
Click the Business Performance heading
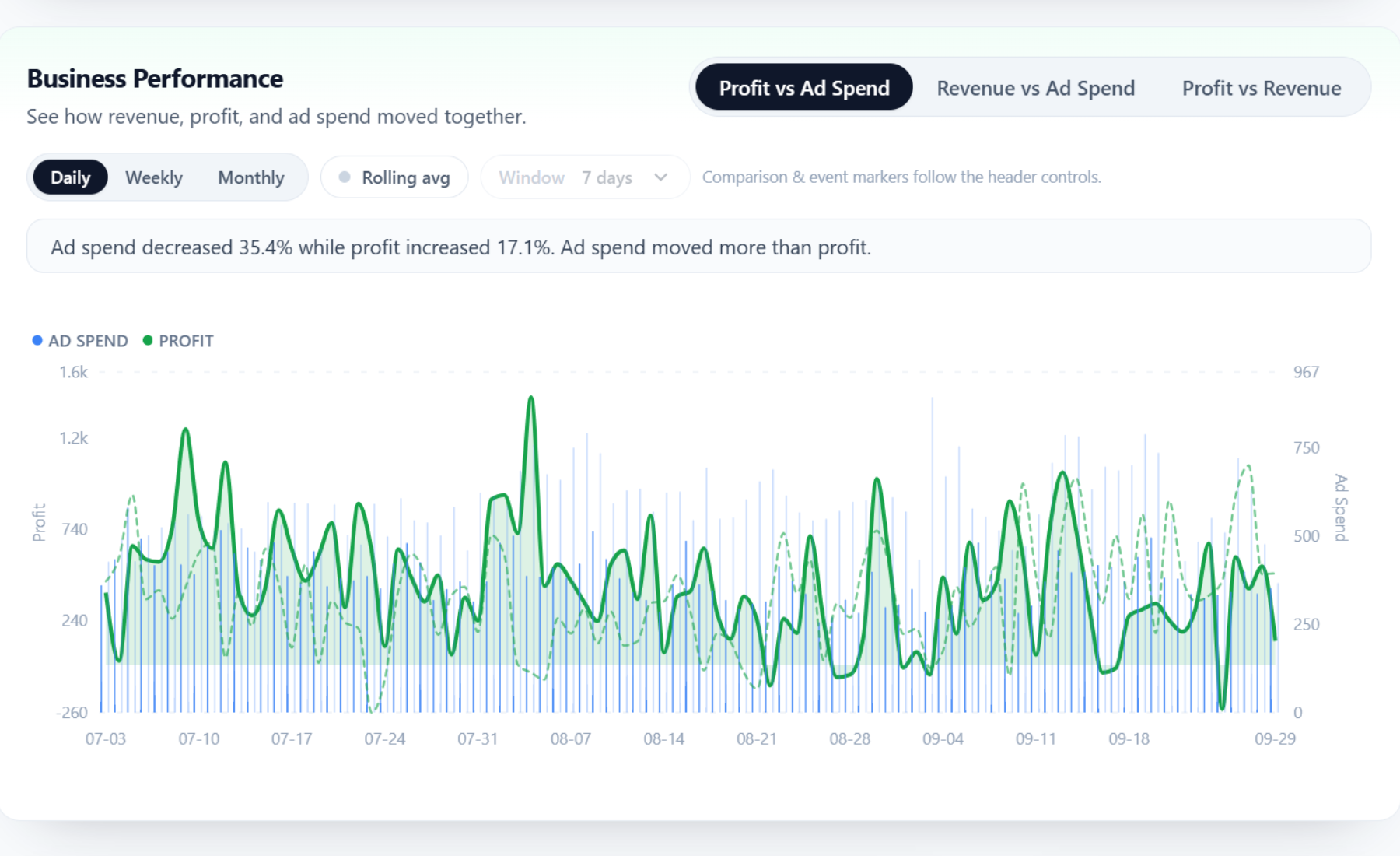(155, 79)
